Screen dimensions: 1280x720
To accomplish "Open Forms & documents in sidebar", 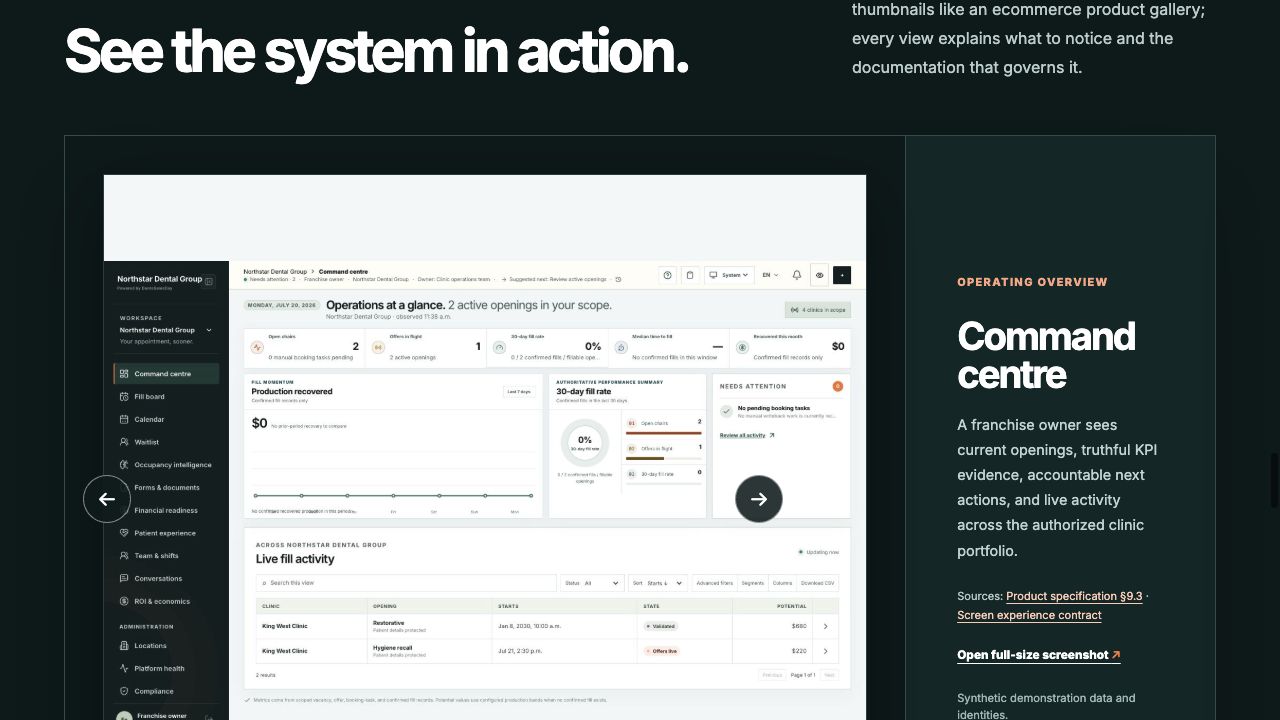I will [x=166, y=488].
